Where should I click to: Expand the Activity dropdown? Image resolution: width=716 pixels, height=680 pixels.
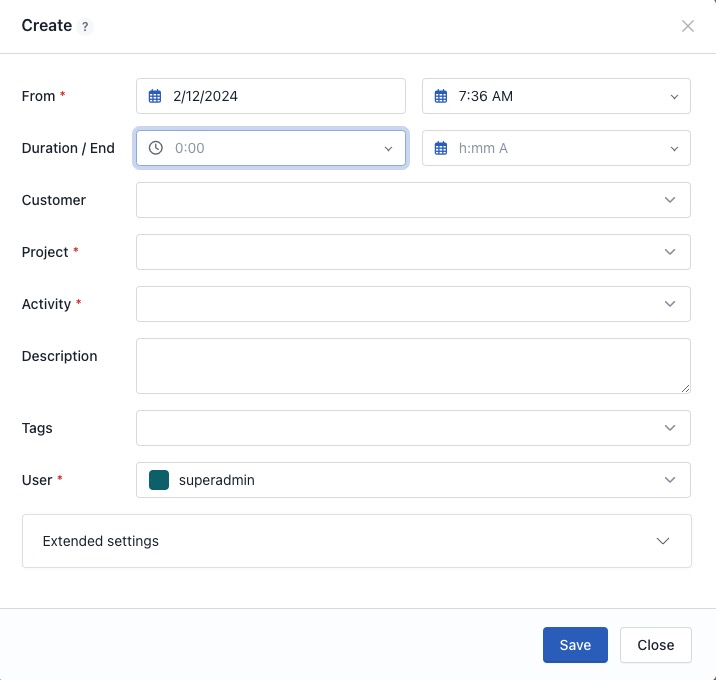pos(670,304)
